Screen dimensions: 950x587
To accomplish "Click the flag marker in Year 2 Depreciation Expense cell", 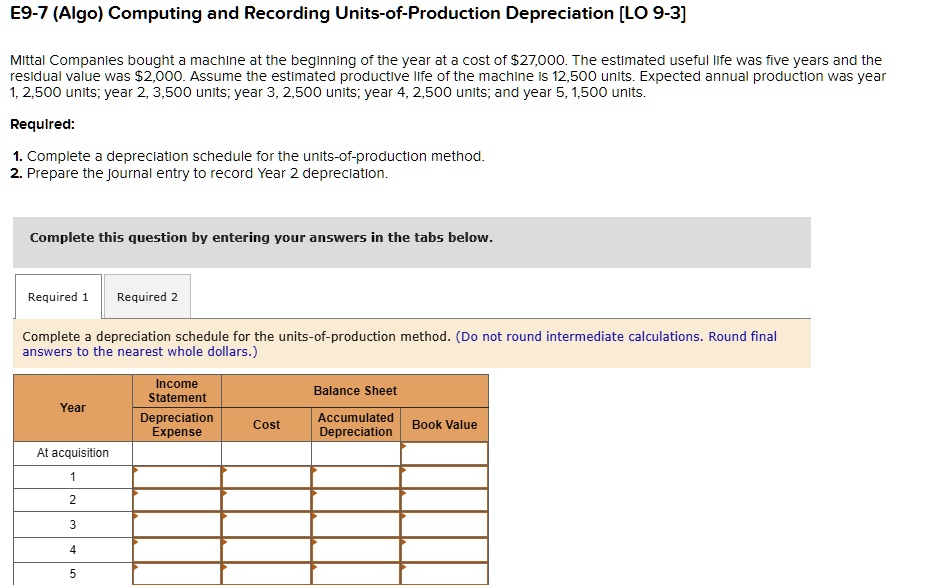I will coord(135,495).
